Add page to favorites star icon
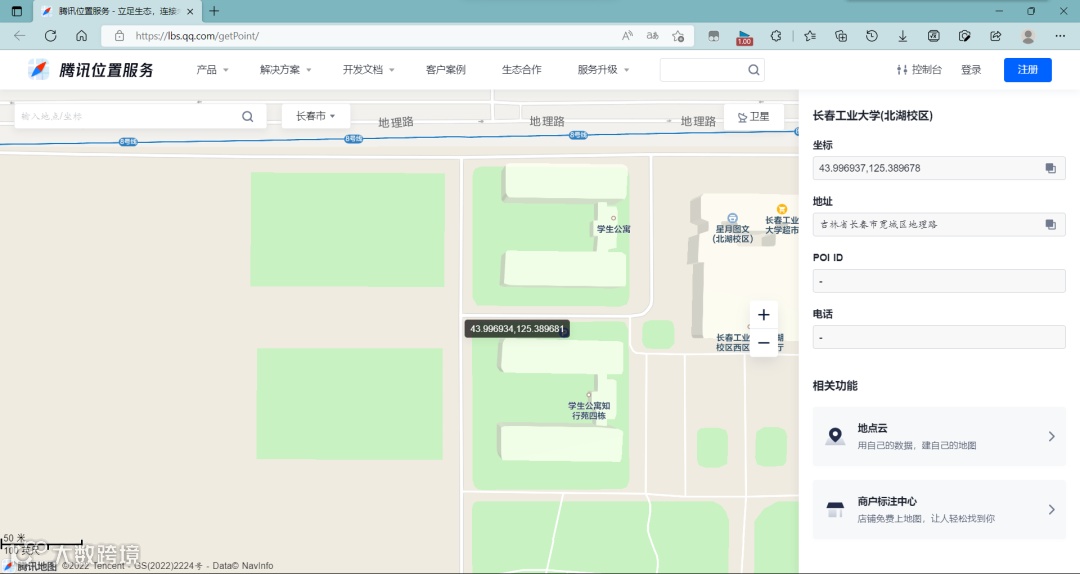Viewport: 1080px width, 574px height. pos(678,36)
